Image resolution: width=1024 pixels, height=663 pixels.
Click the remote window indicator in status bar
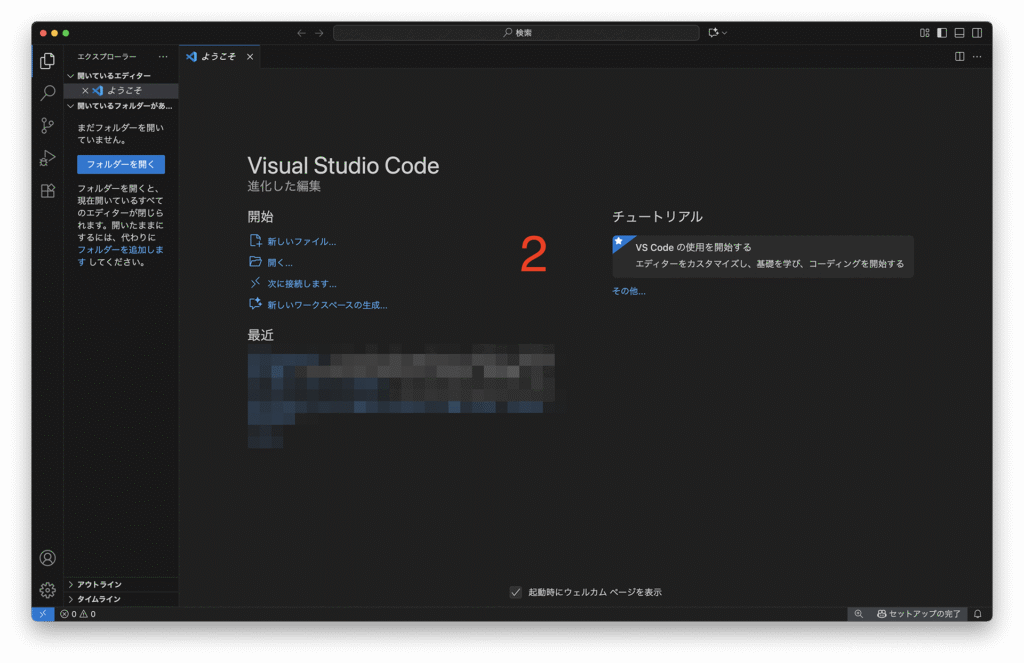click(x=43, y=614)
